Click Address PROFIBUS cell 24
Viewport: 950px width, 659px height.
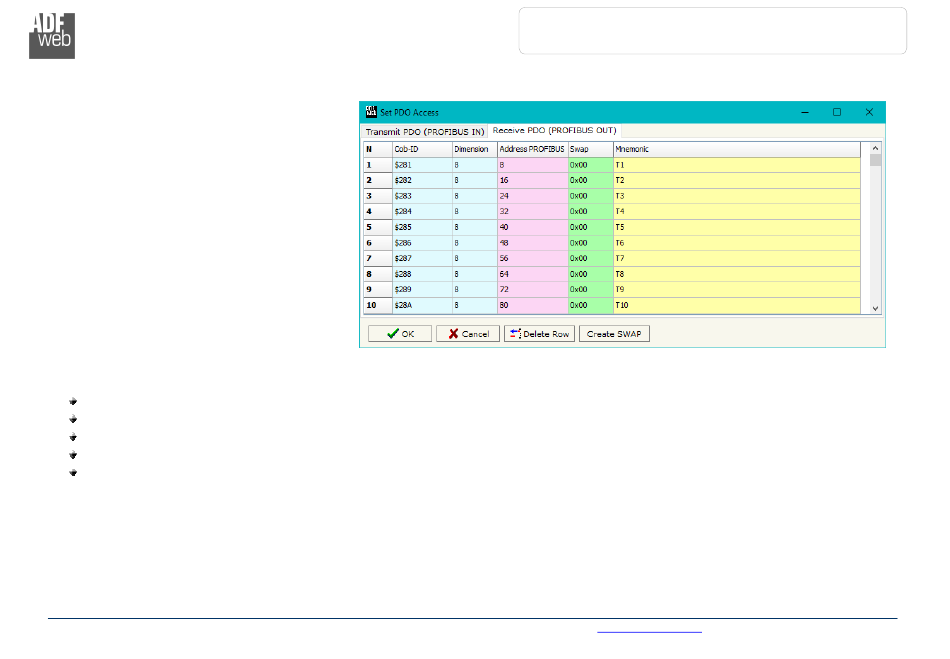[x=533, y=196]
